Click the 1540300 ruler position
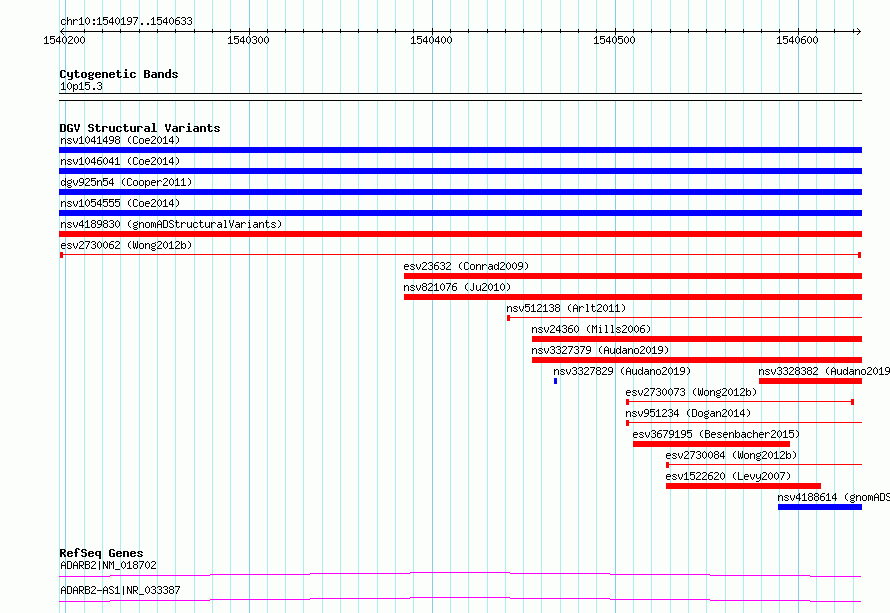This screenshot has width=890, height=613. pos(248,40)
